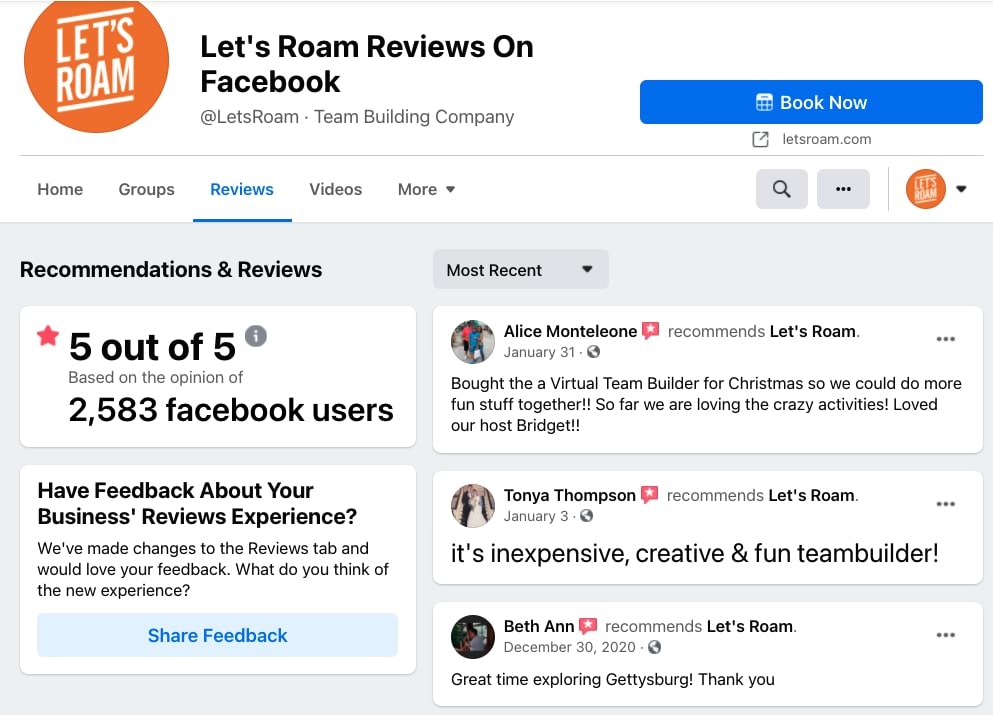Go to the Home tab
The height and width of the screenshot is (715, 993).
[x=60, y=189]
